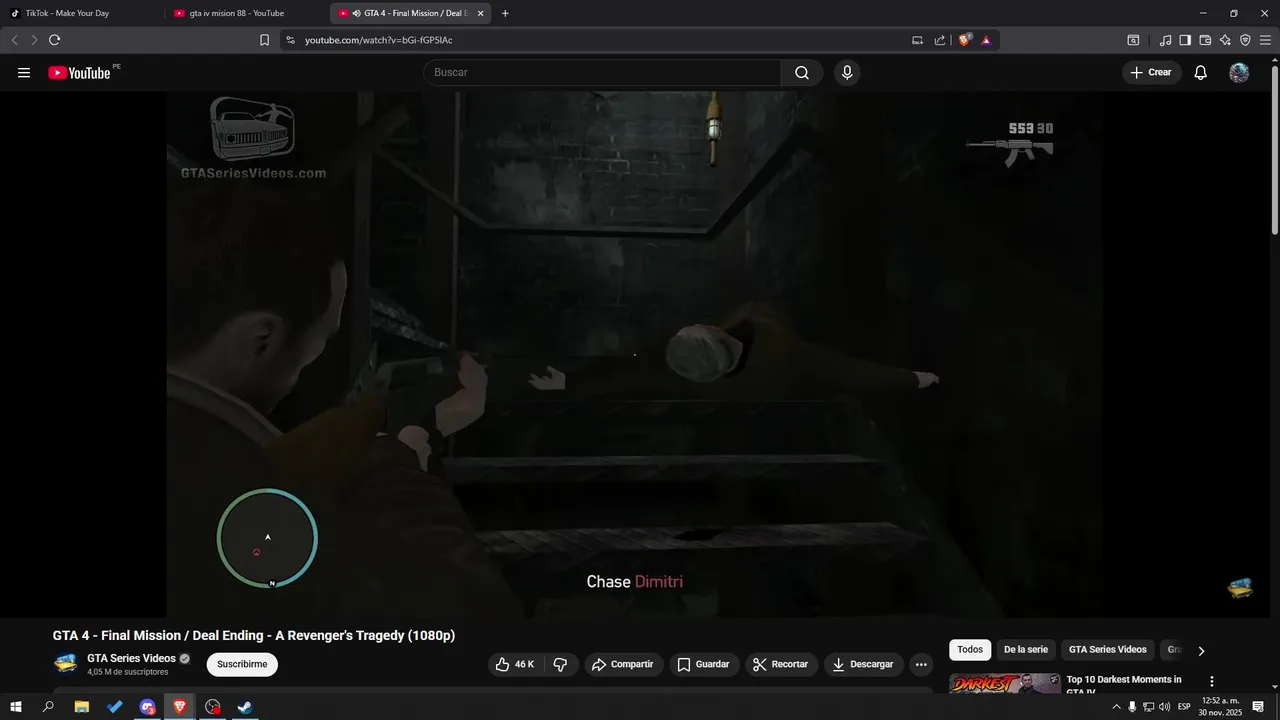Click the channel branding watermark in player

pyautogui.click(x=1240, y=588)
